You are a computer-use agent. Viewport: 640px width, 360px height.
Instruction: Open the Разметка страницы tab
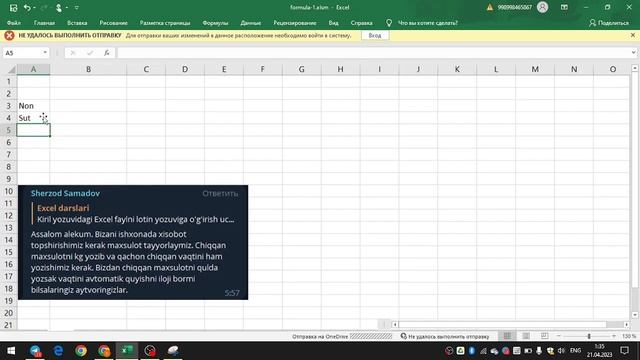[x=165, y=23]
